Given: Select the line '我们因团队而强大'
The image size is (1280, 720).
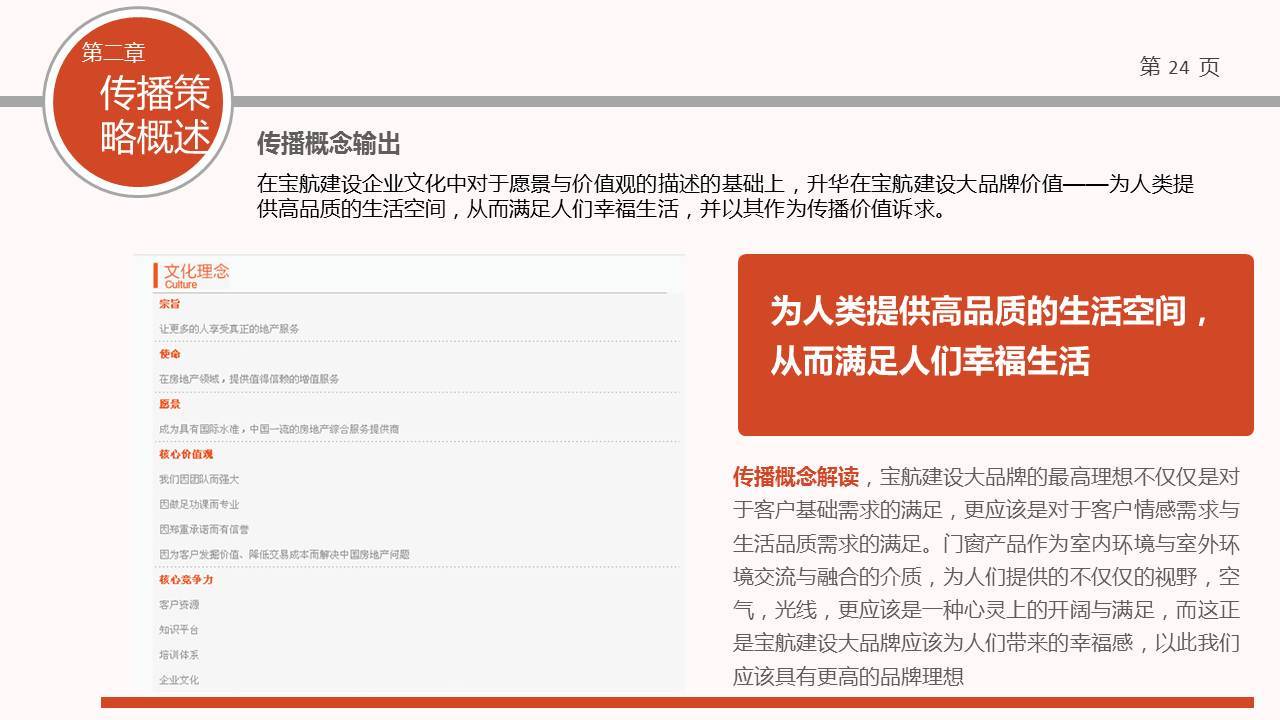Looking at the screenshot, I should [x=199, y=479].
